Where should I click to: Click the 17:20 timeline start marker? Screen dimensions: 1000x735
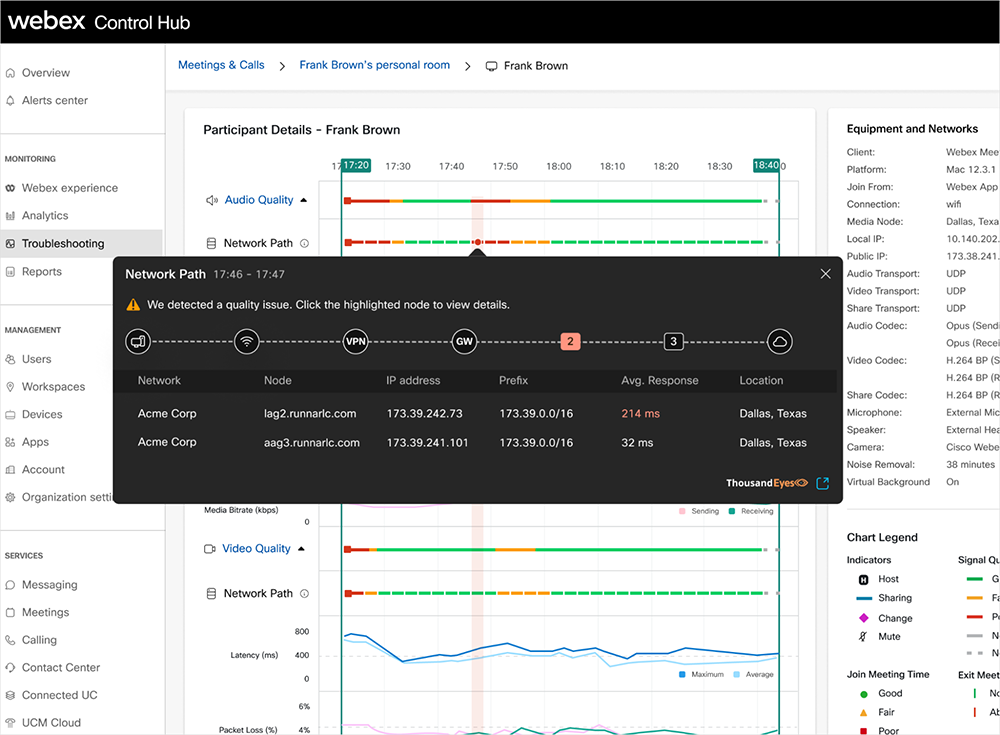click(x=355, y=165)
